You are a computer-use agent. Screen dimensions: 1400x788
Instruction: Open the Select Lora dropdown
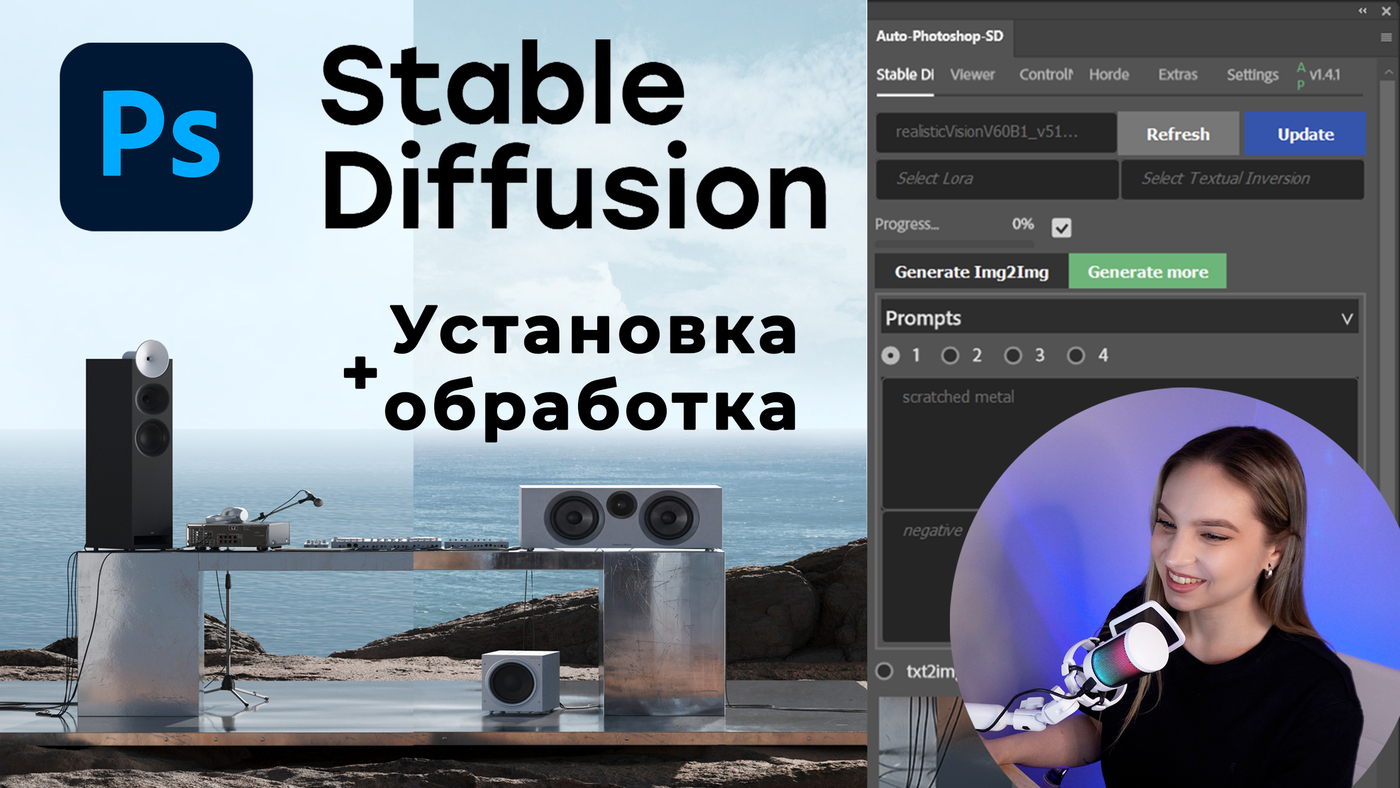[x=997, y=179]
